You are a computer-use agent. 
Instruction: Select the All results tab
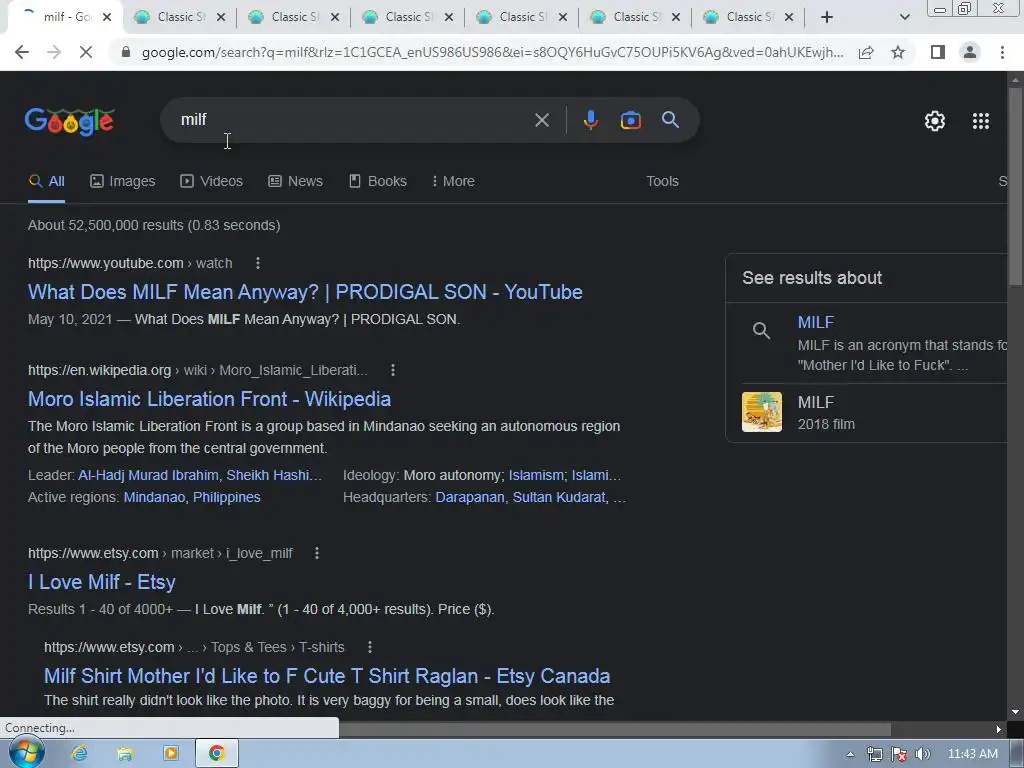click(x=46, y=181)
